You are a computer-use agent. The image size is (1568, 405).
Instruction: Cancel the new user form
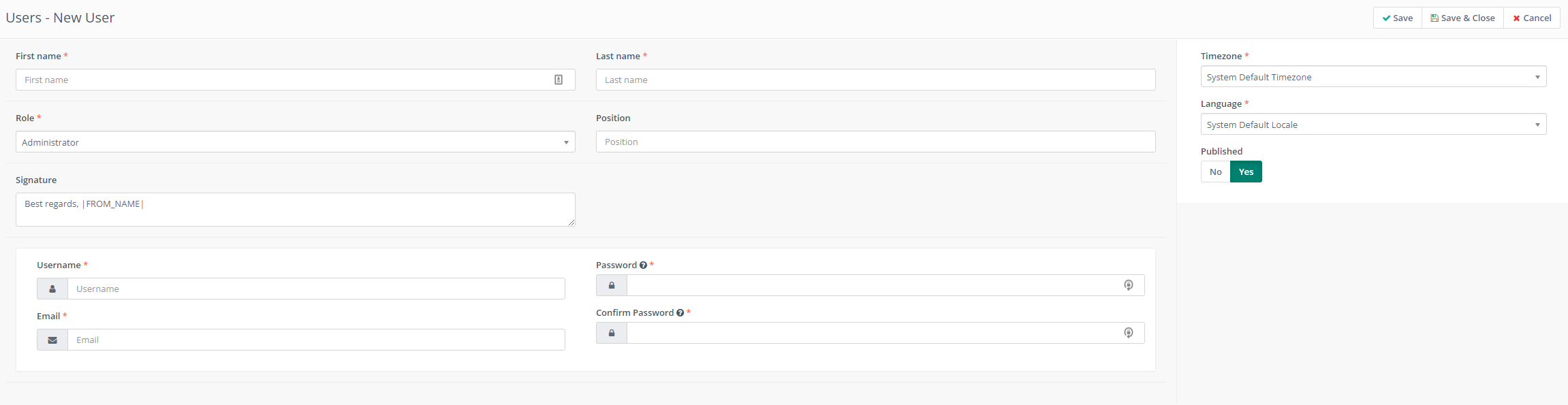click(1532, 18)
